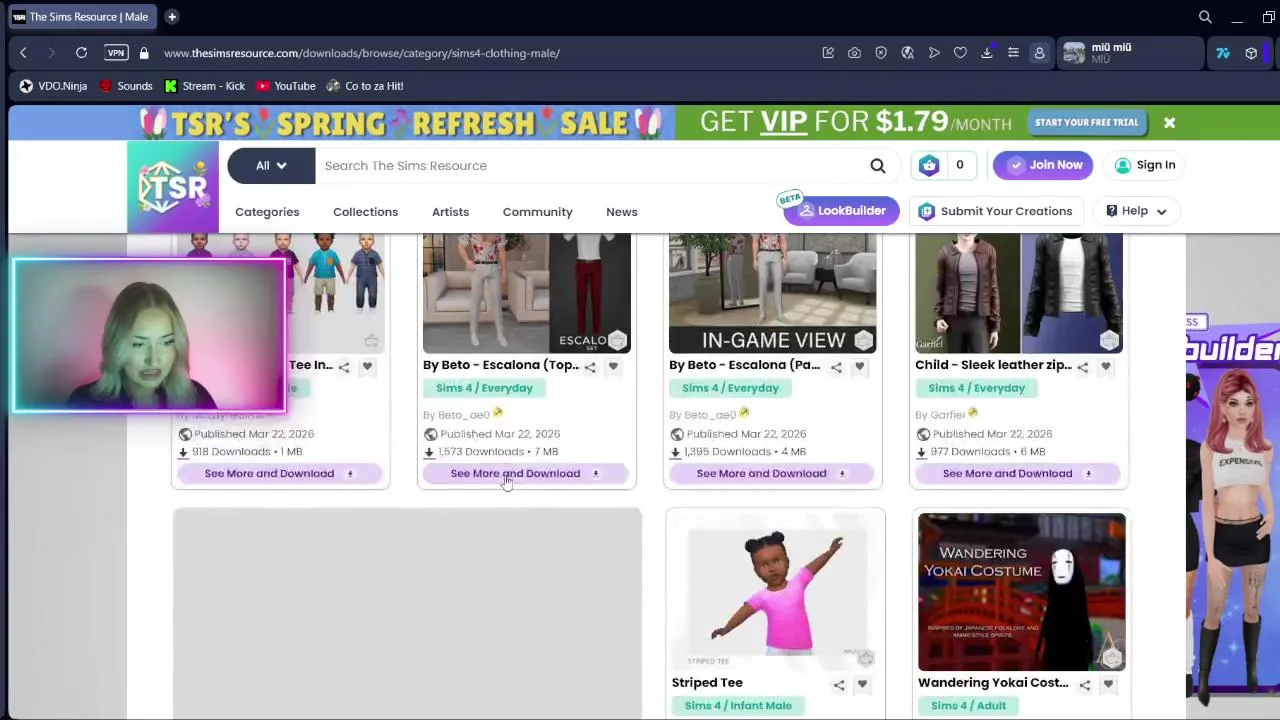Open artist Garfiel profile link

coord(947,415)
